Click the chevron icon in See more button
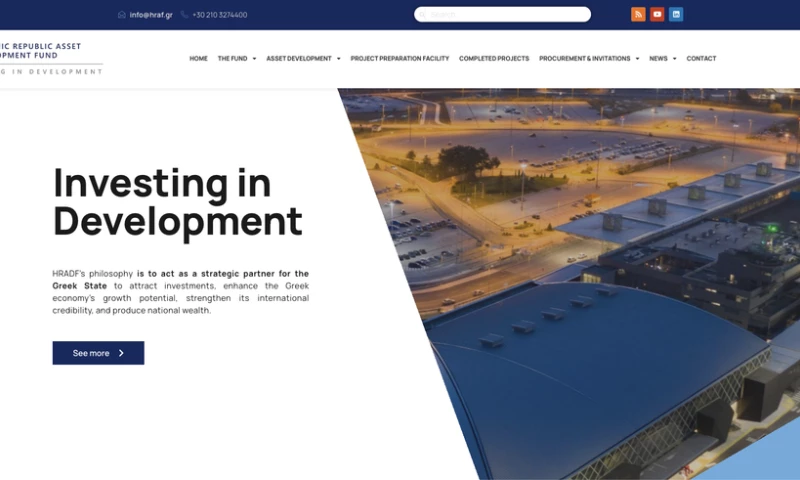800x480 pixels. tap(121, 353)
